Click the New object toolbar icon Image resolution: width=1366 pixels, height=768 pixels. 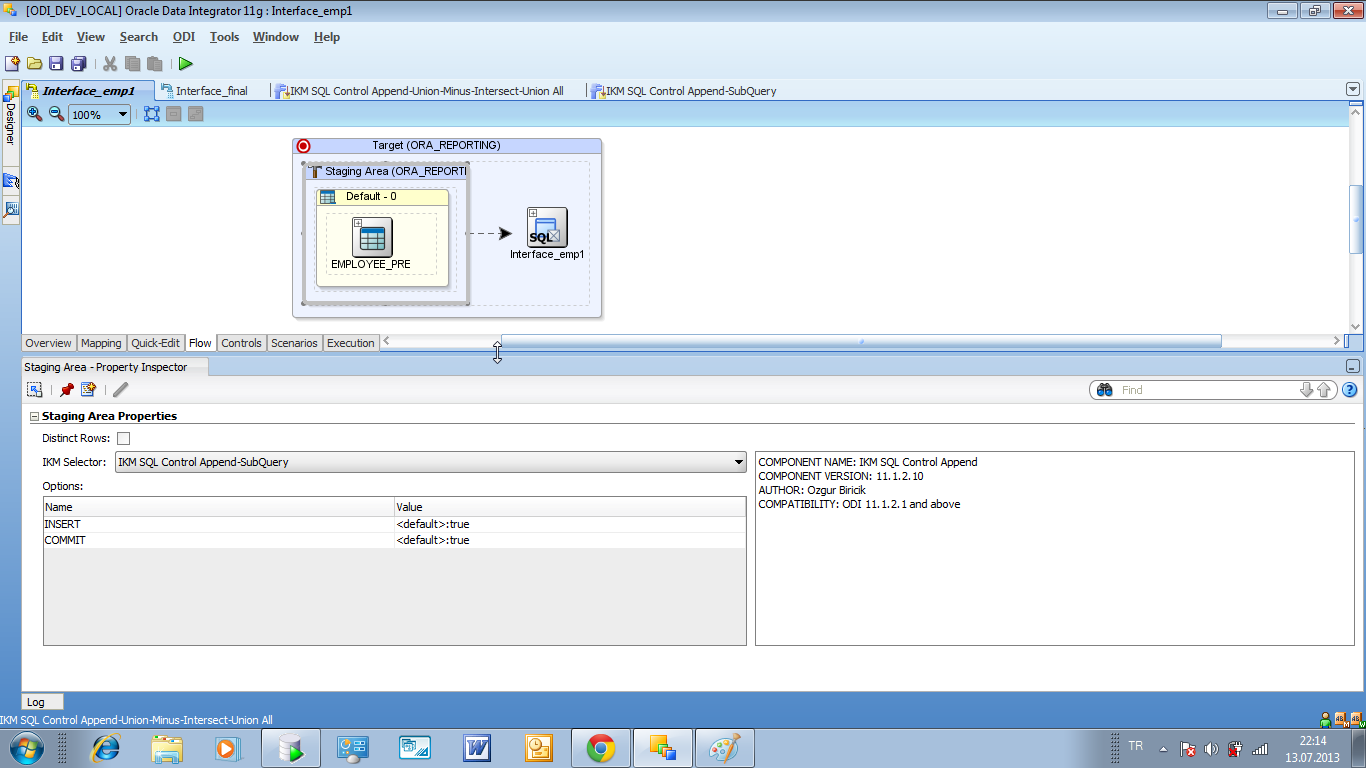coord(13,63)
